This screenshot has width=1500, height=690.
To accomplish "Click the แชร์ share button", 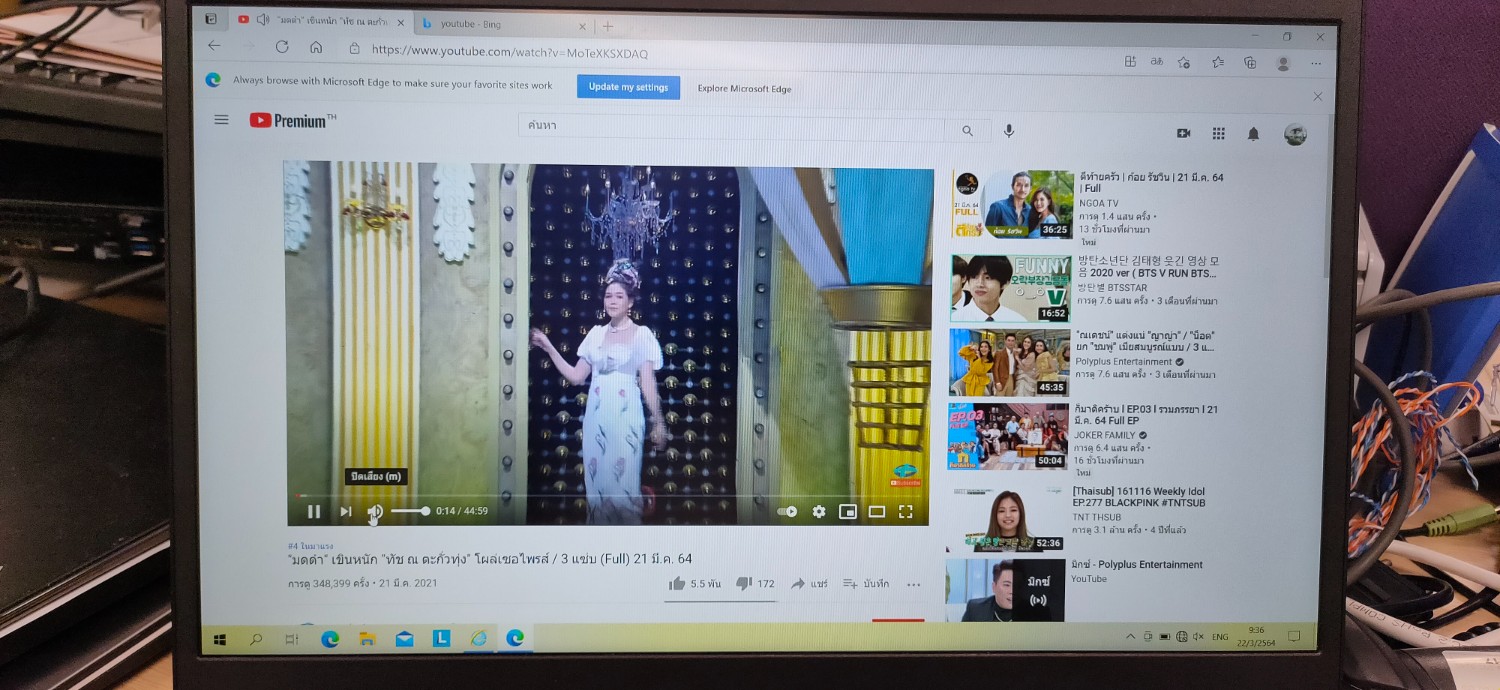I will point(809,583).
